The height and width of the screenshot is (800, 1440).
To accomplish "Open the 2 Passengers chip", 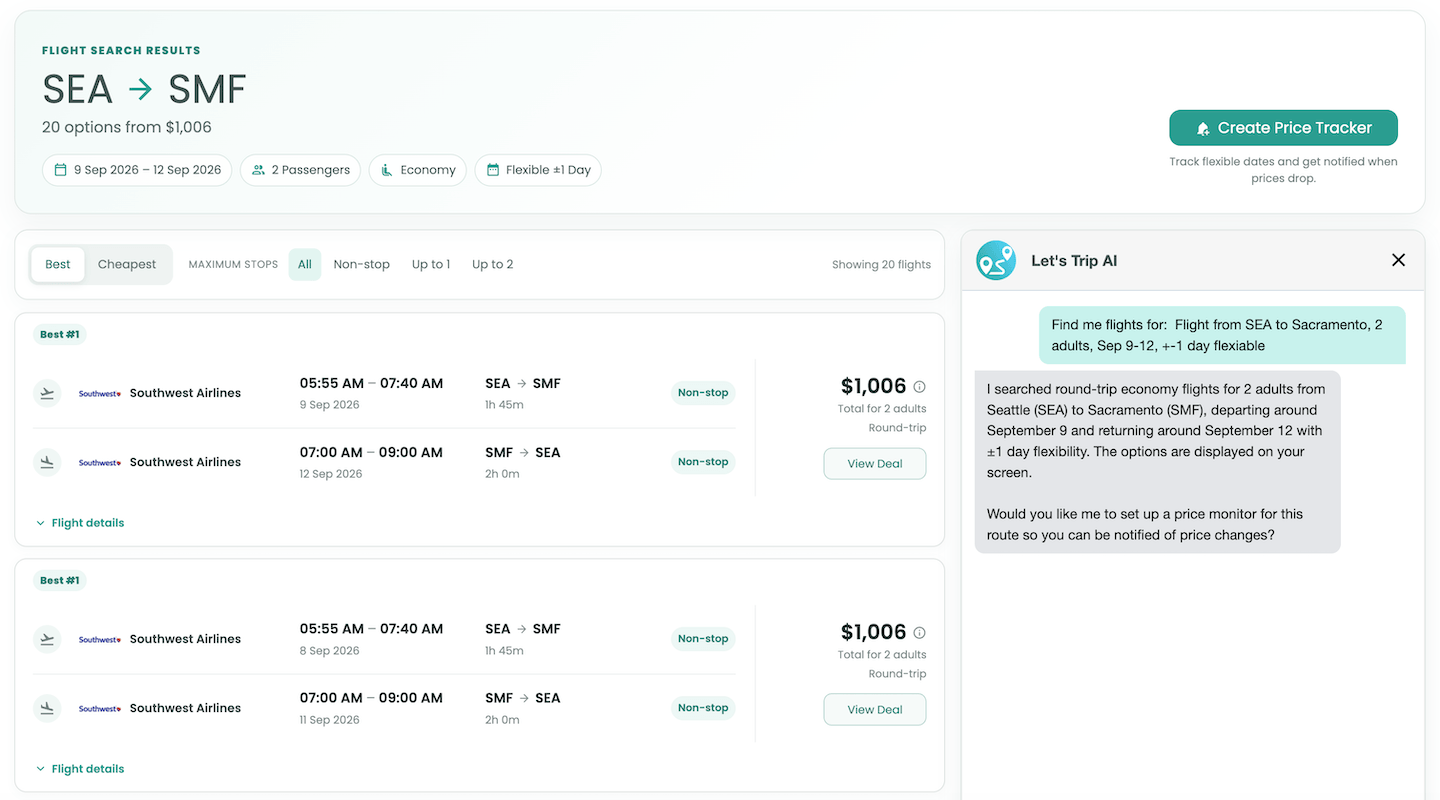I will point(300,170).
